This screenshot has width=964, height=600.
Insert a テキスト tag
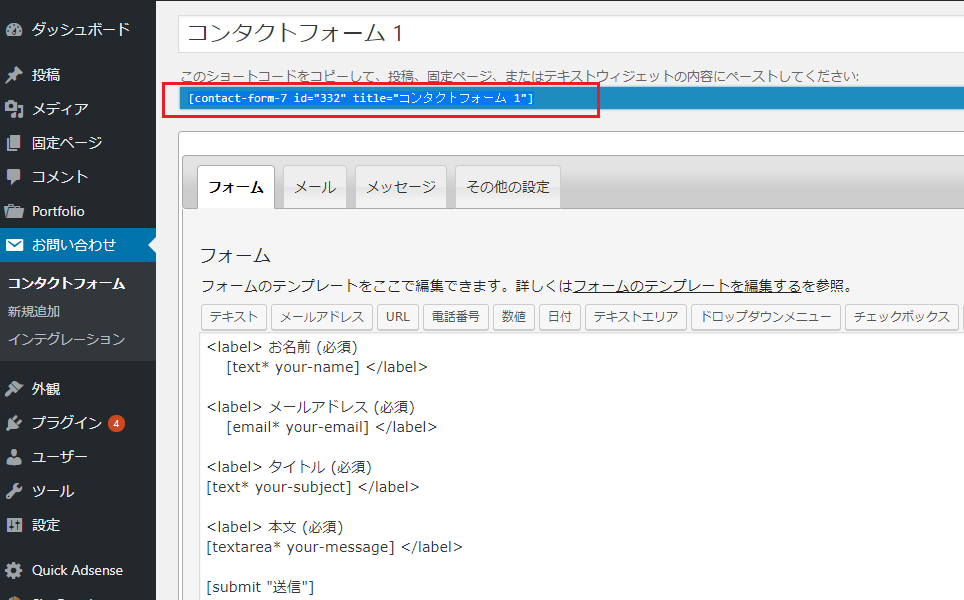234,317
